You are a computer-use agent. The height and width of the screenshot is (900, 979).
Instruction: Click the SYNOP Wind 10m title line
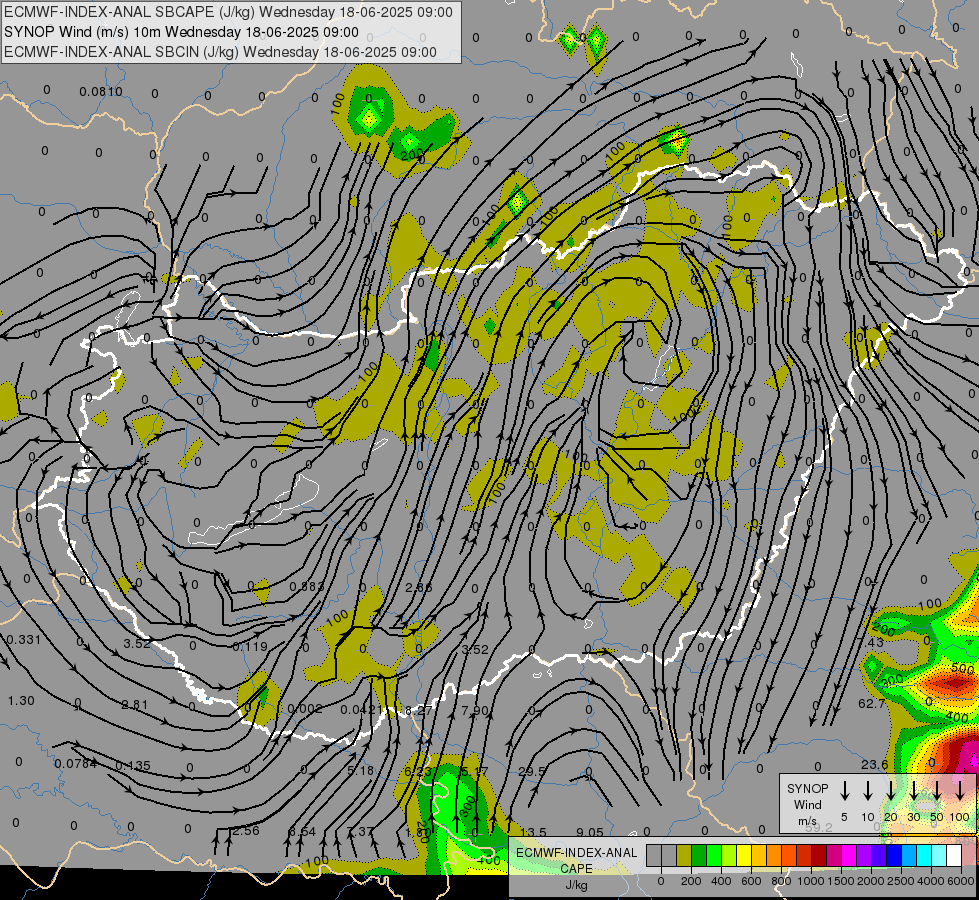(181, 32)
